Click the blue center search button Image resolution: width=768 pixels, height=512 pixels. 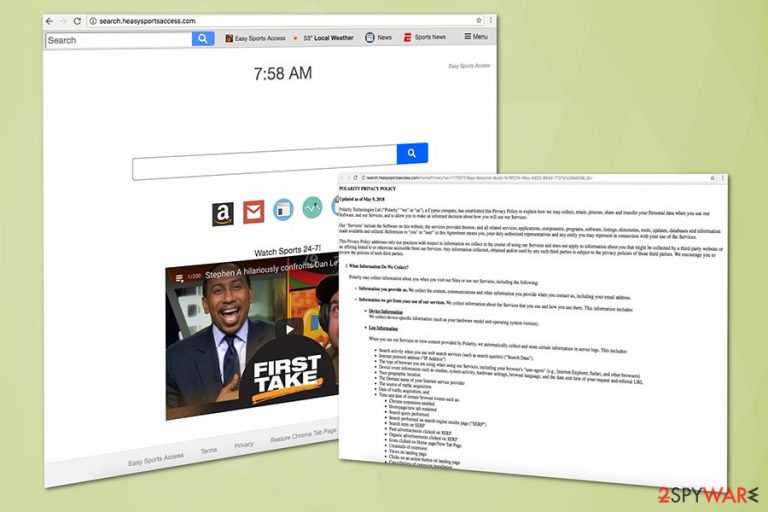412,153
